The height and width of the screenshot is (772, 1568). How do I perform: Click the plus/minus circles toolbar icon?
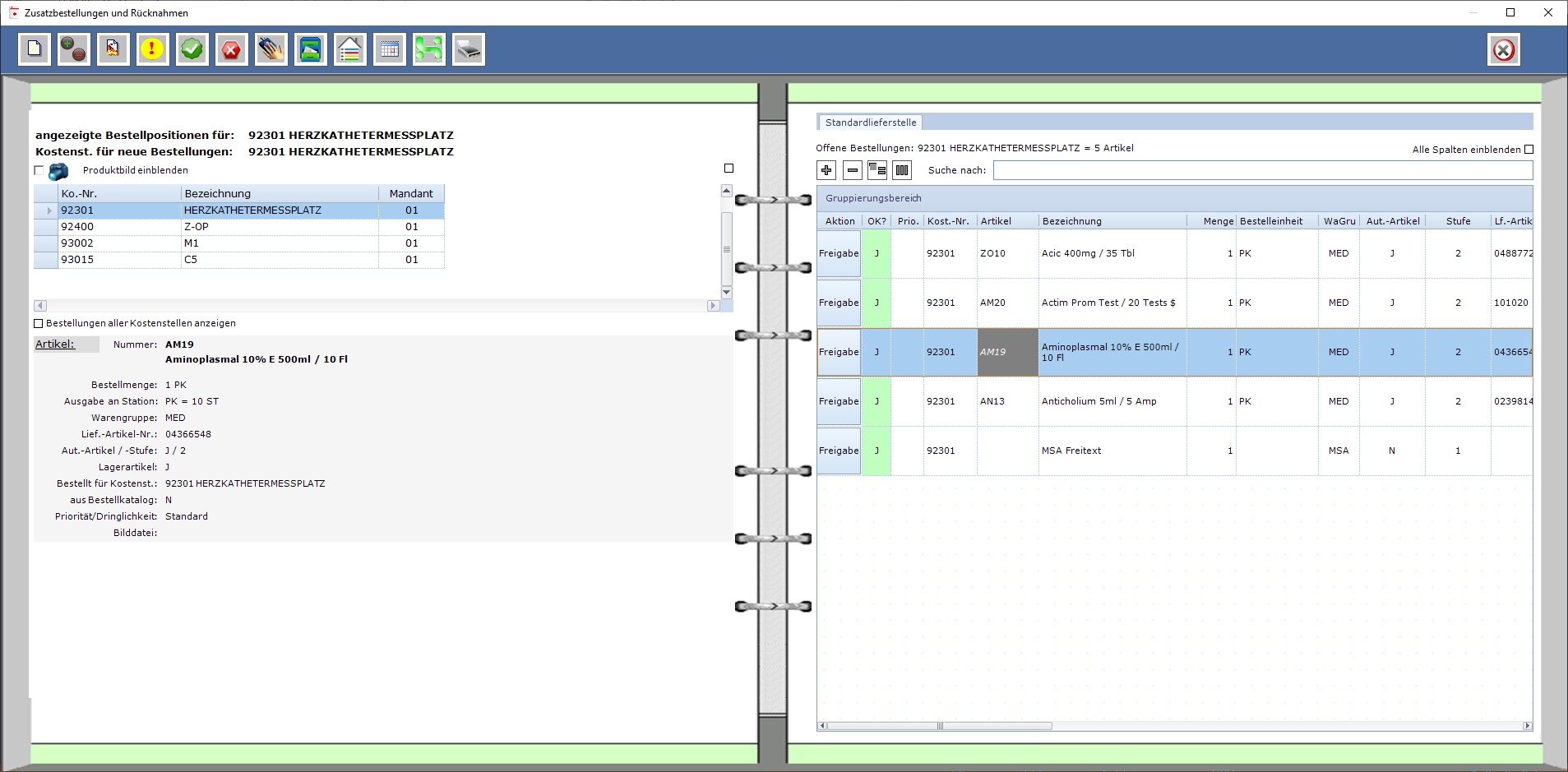point(74,49)
